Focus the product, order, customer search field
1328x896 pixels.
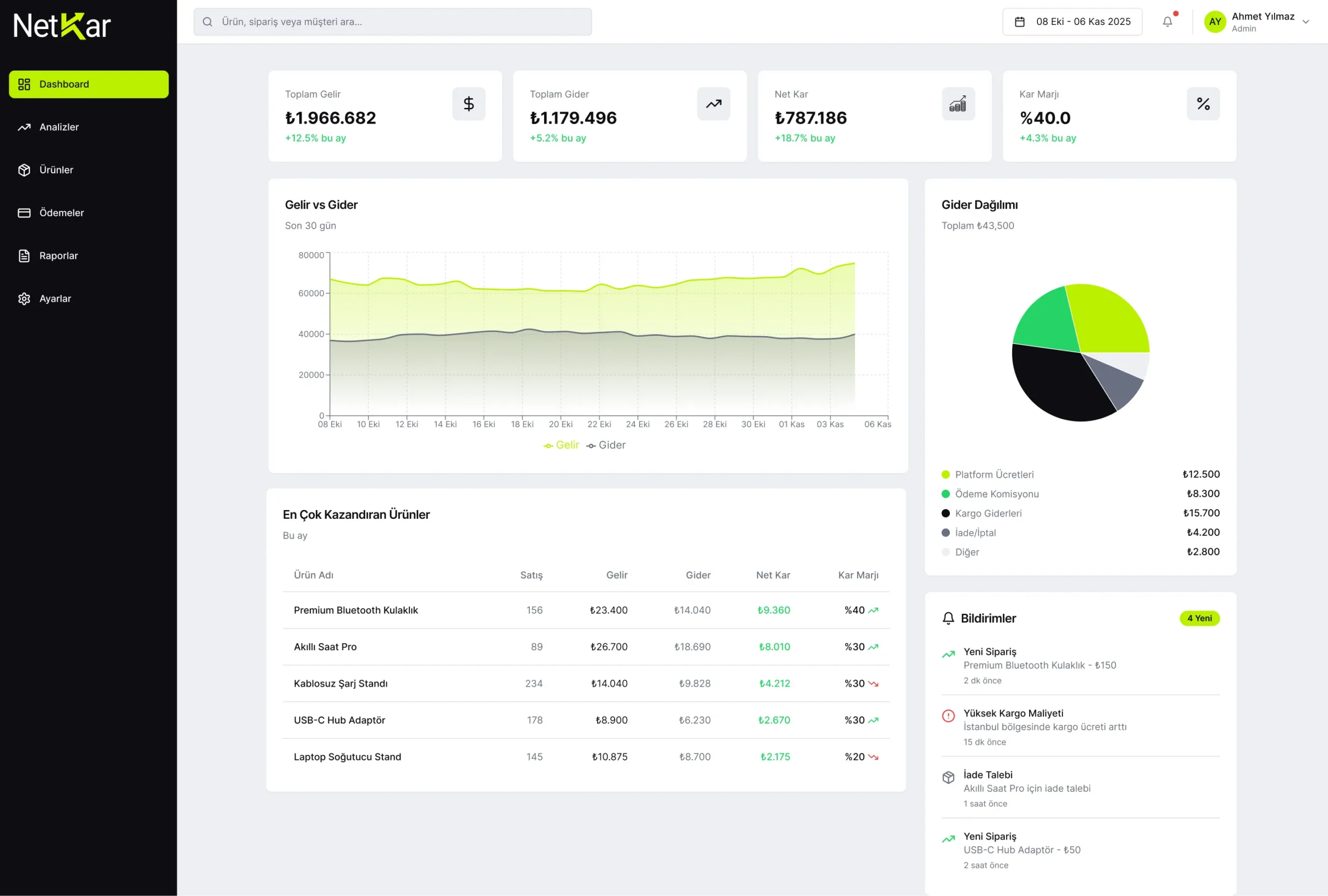(x=393, y=22)
